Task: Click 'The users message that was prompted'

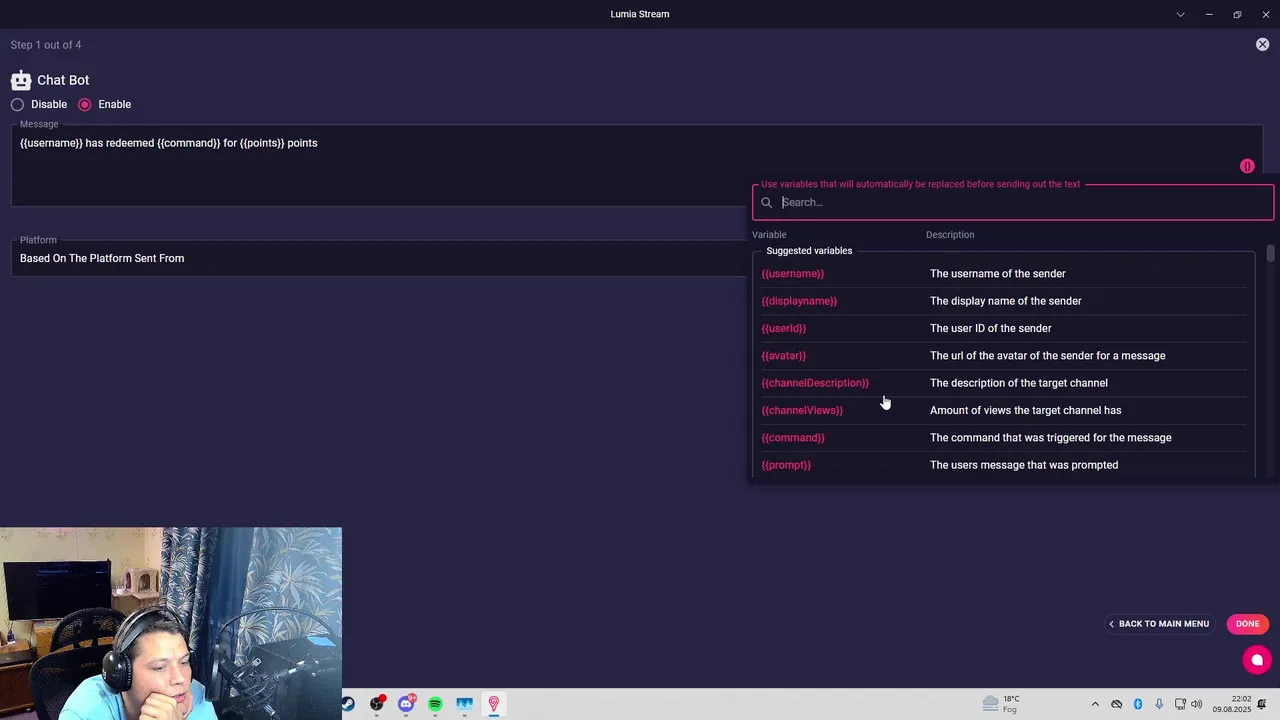Action: pos(1024,465)
